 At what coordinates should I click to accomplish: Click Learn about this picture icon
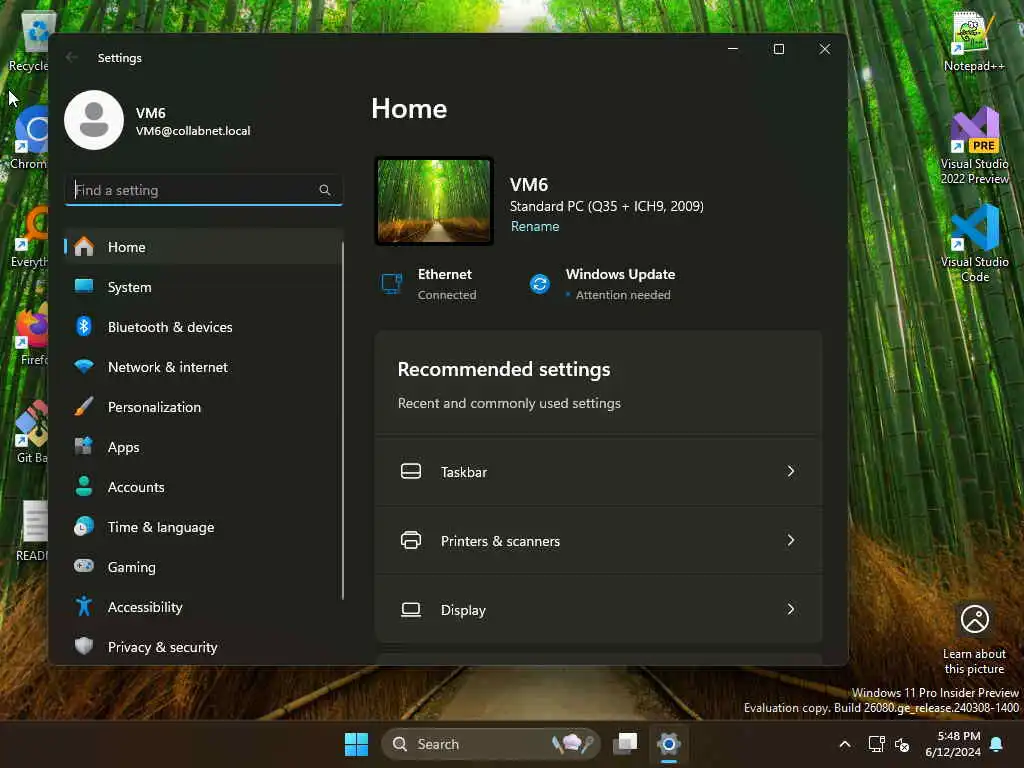point(974,618)
